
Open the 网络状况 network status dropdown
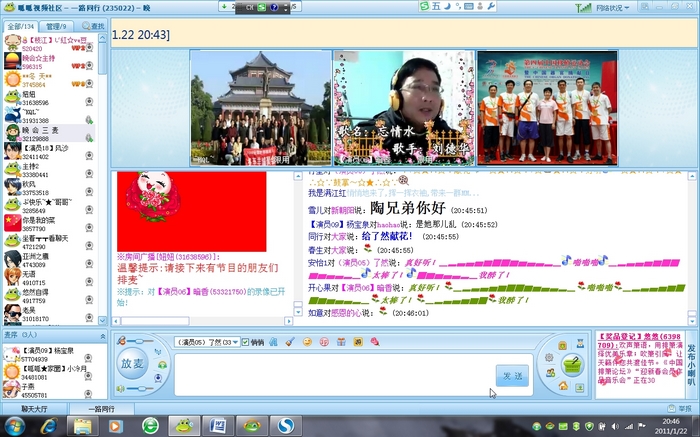click(612, 8)
